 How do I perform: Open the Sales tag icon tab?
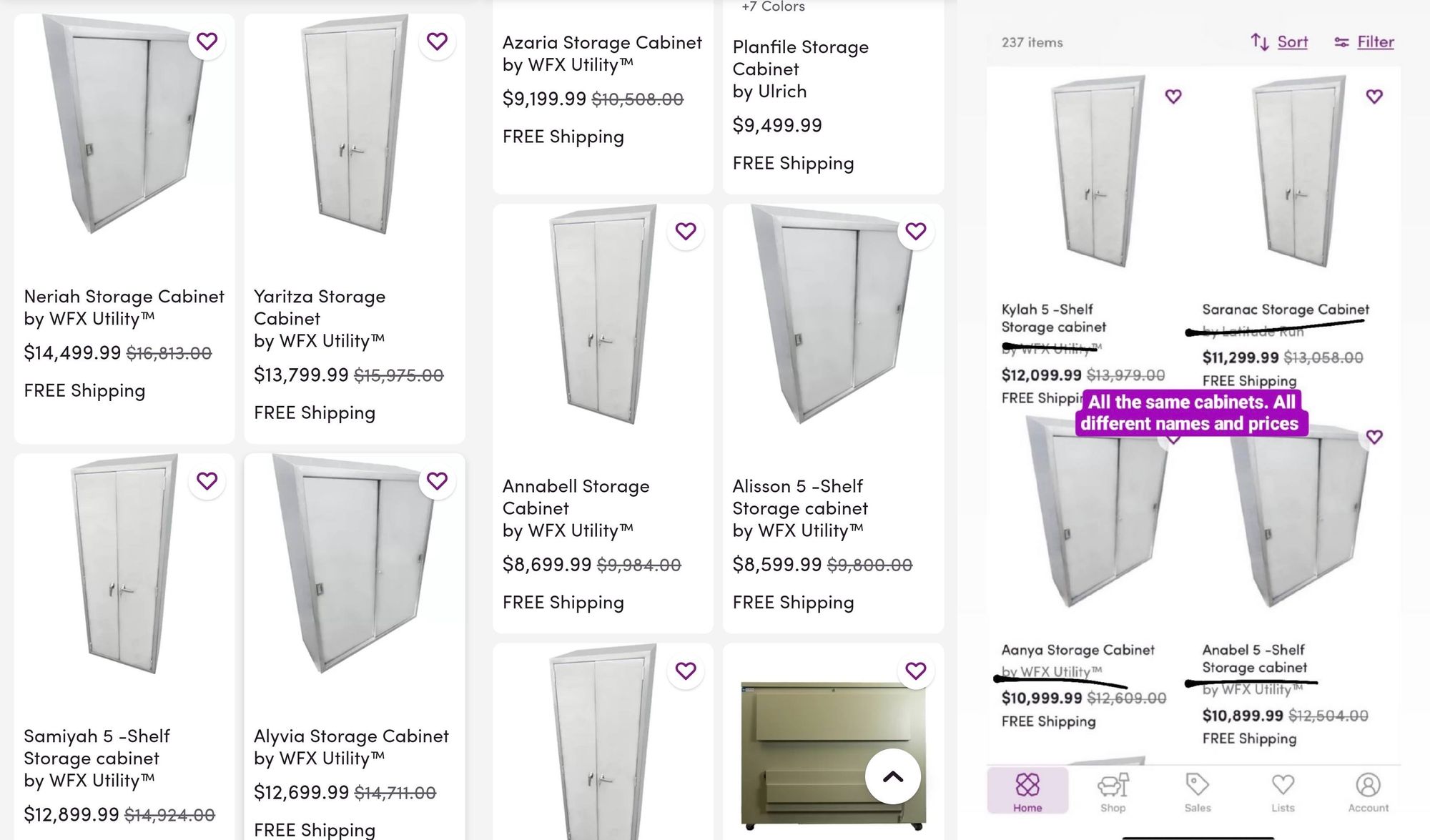[x=1198, y=792]
